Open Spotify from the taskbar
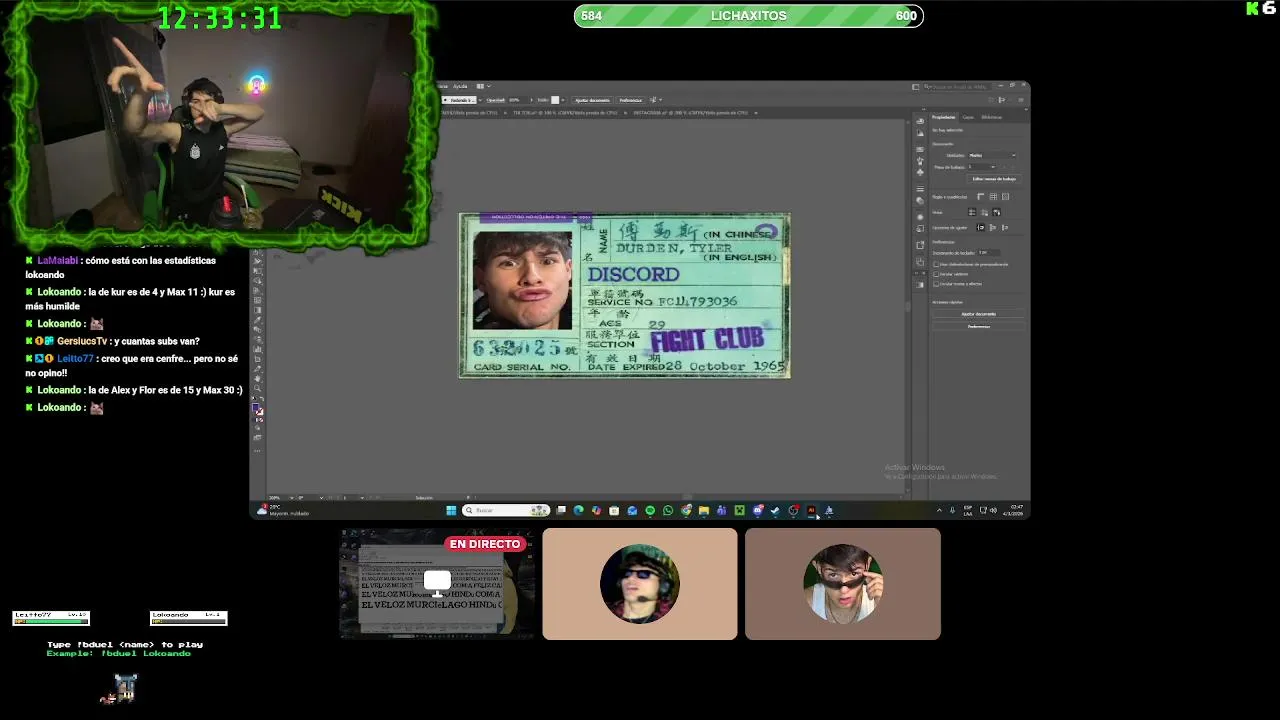Screen dimensions: 1280x720 tap(650, 510)
